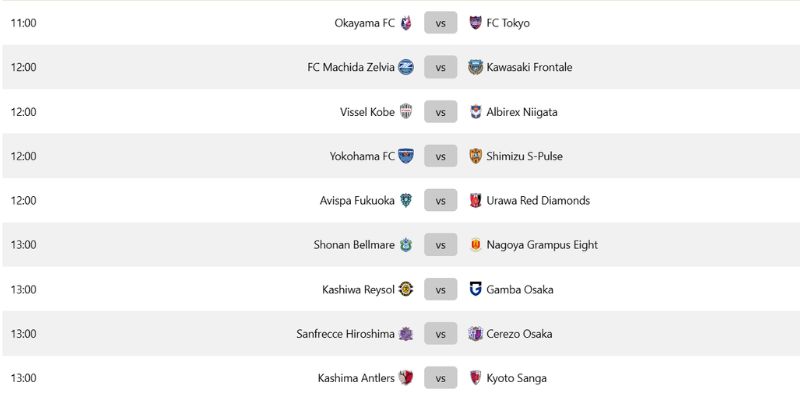Screen dimensions: 800x400
Task: Open the Machida Zelvia vs Kawasaki Frontale match
Action: point(441,67)
